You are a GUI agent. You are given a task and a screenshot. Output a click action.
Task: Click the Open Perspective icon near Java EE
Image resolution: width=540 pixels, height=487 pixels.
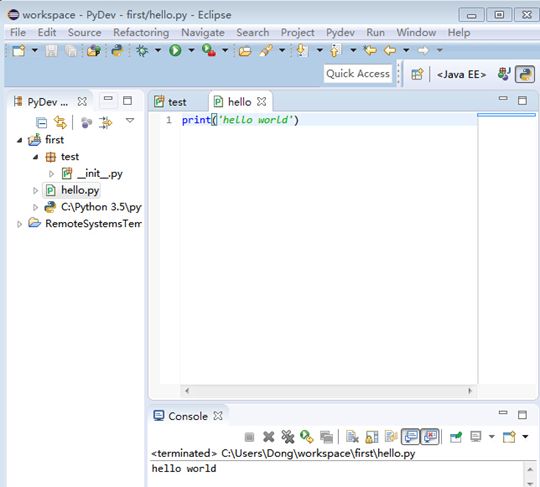pyautogui.click(x=417, y=74)
